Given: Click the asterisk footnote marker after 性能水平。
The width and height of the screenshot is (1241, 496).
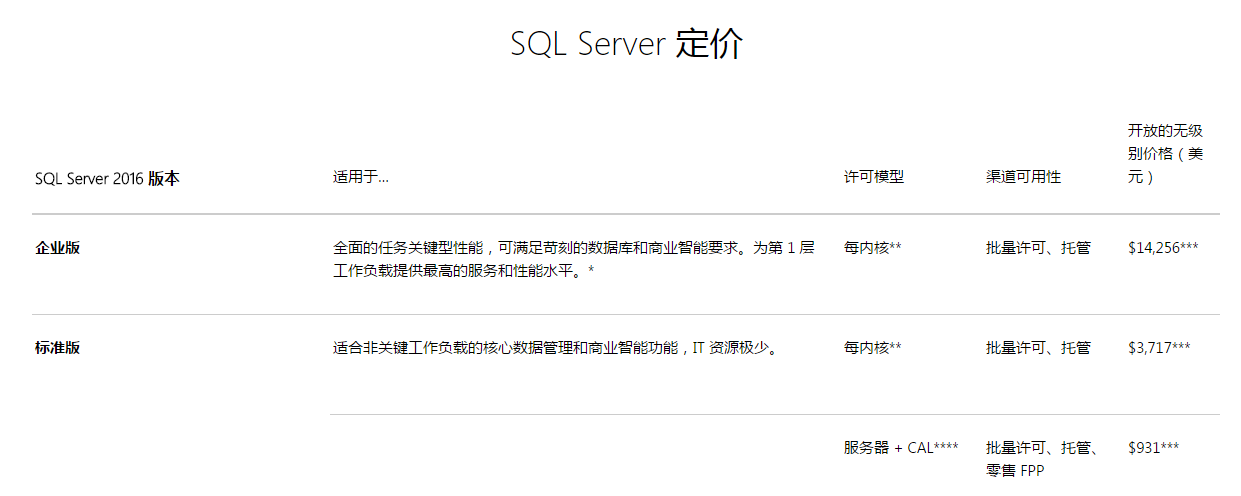Looking at the screenshot, I should tap(591, 272).
